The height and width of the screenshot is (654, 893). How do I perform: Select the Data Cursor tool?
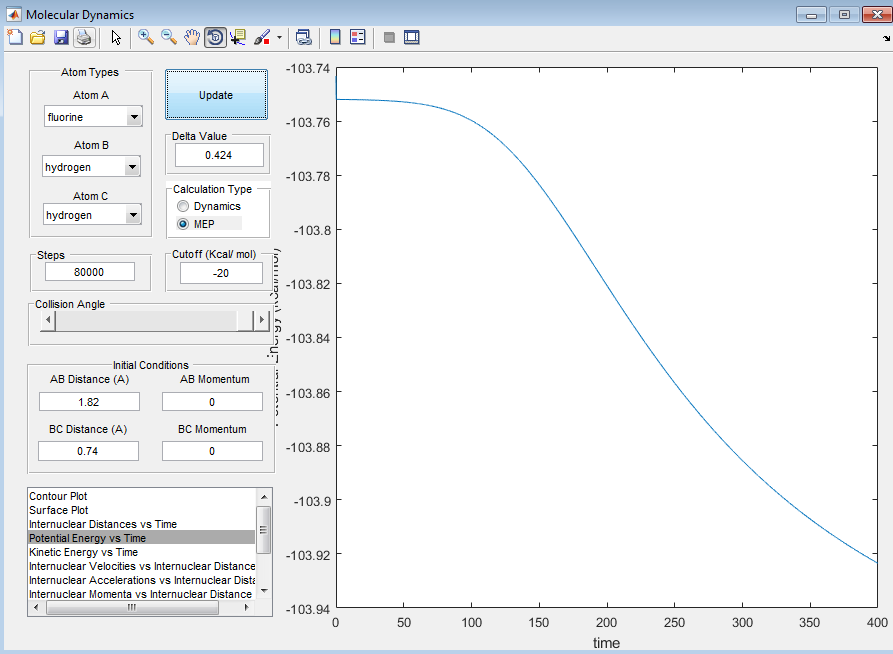(238, 37)
